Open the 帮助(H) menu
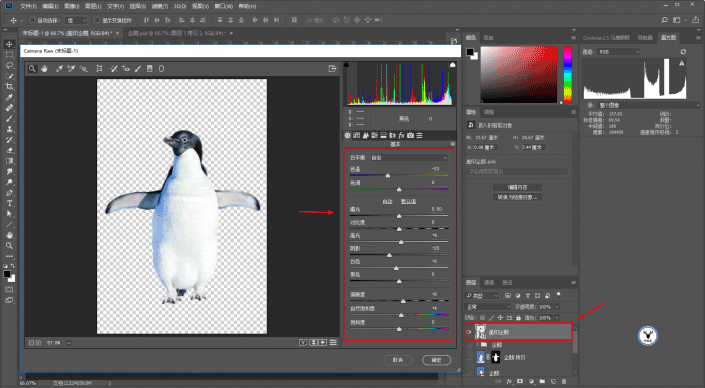Image resolution: width=705 pixels, height=388 pixels. (x=247, y=6)
